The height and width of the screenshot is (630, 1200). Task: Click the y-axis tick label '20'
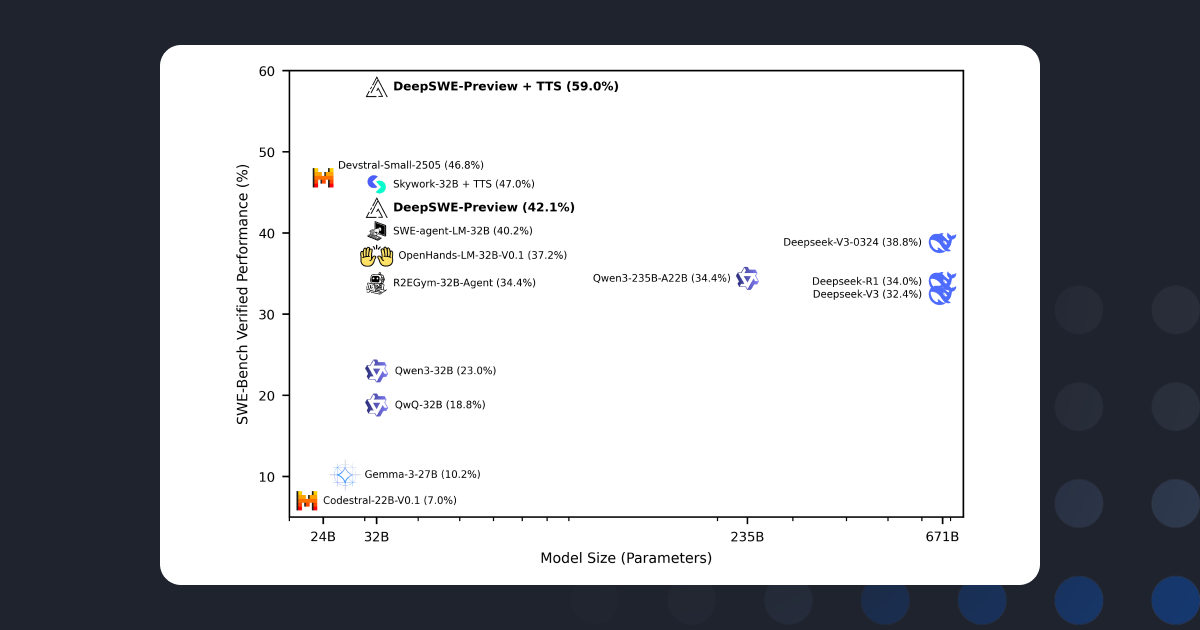click(x=266, y=395)
